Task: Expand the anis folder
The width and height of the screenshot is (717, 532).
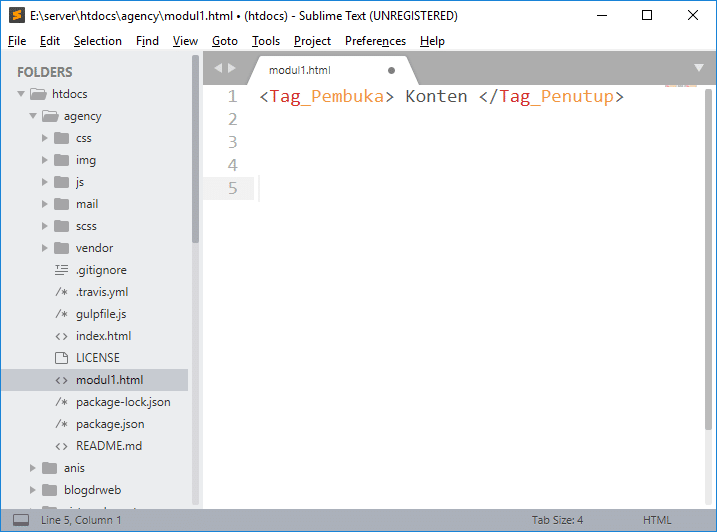Action: click(32, 468)
